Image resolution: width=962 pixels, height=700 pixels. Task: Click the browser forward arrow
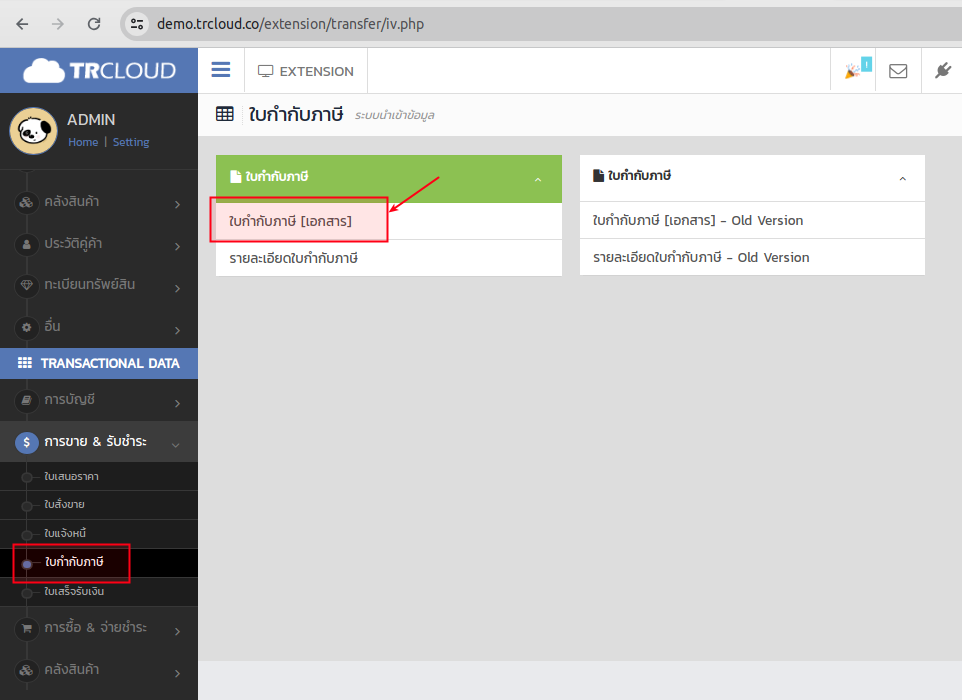58,24
